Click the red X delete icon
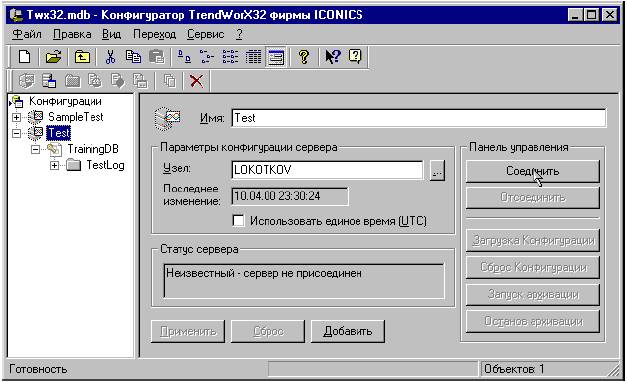The image size is (627, 382). tap(196, 81)
